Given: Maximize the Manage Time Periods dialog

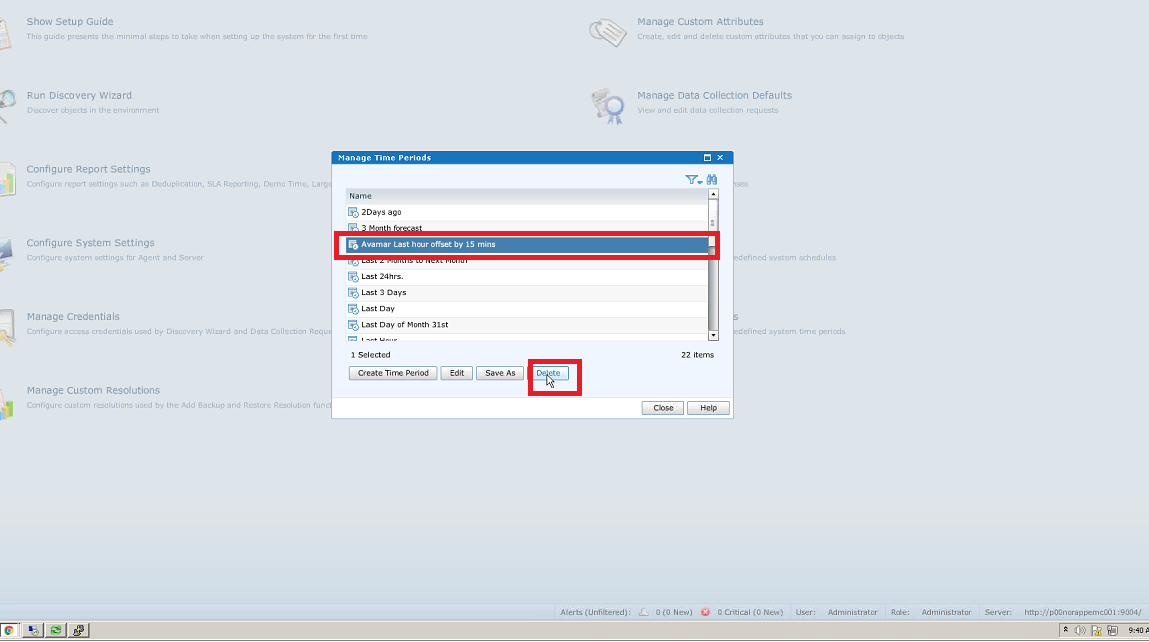Looking at the screenshot, I should (707, 158).
